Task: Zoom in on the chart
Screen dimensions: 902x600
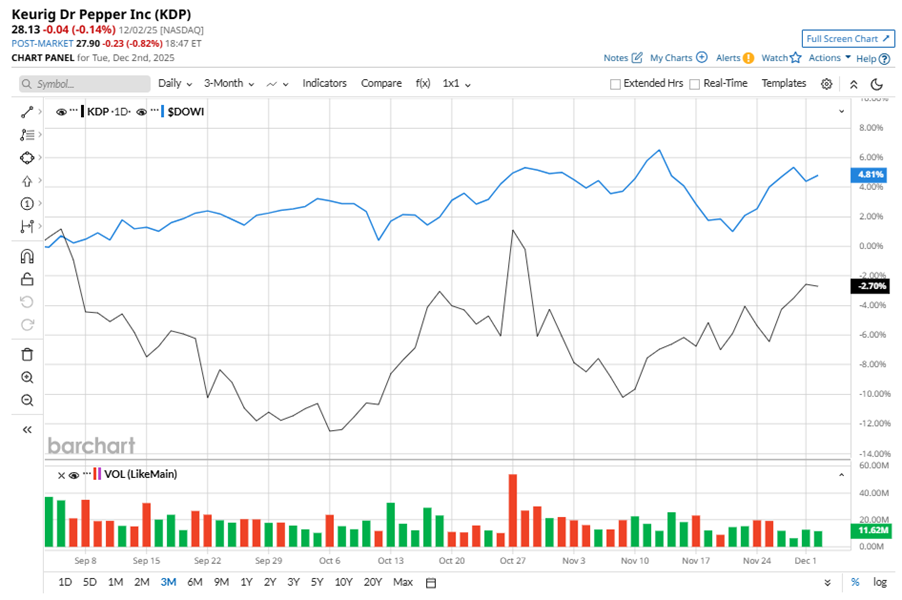Action: 27,377
